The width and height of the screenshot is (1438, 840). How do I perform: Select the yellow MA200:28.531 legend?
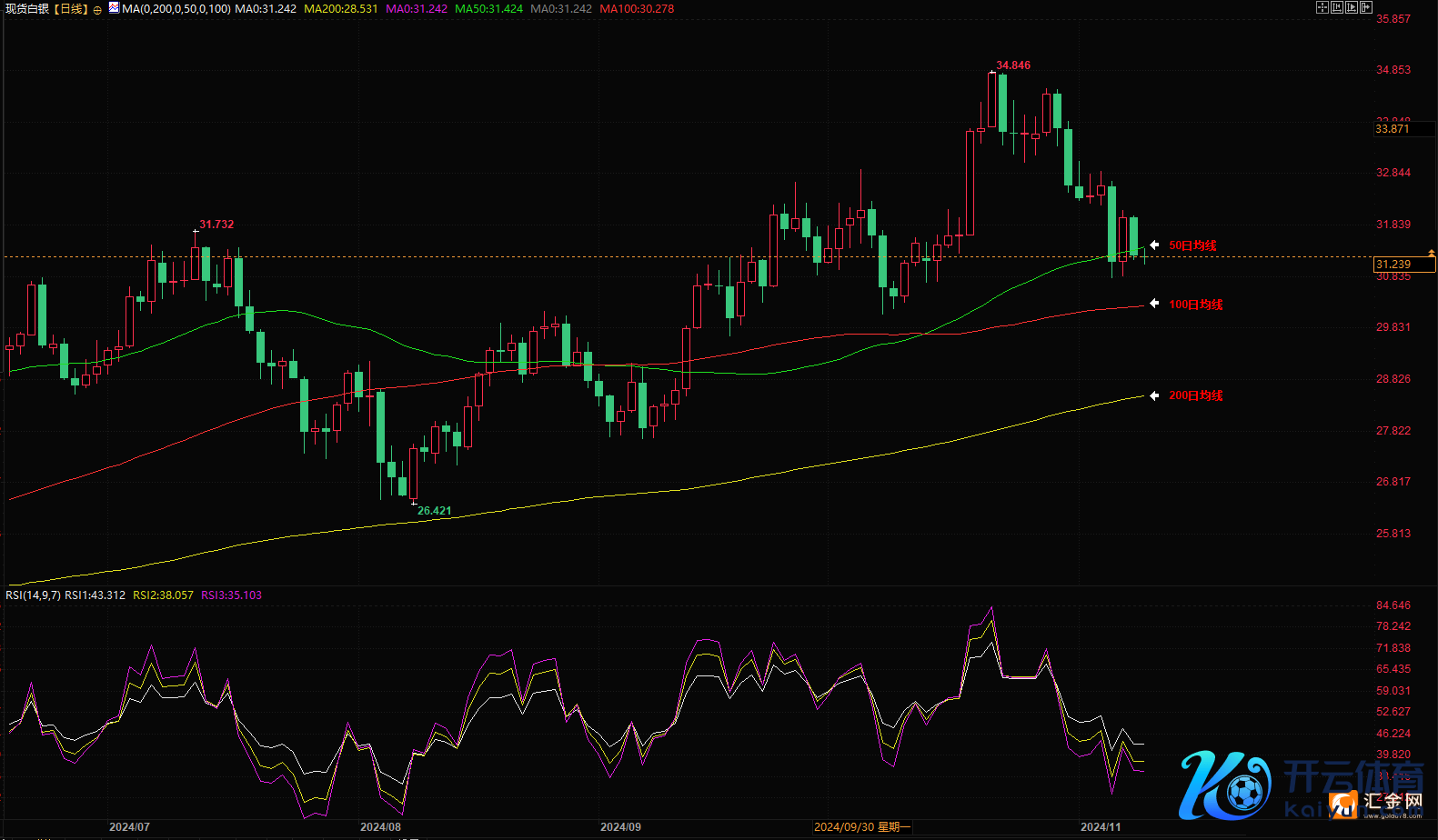[341, 8]
